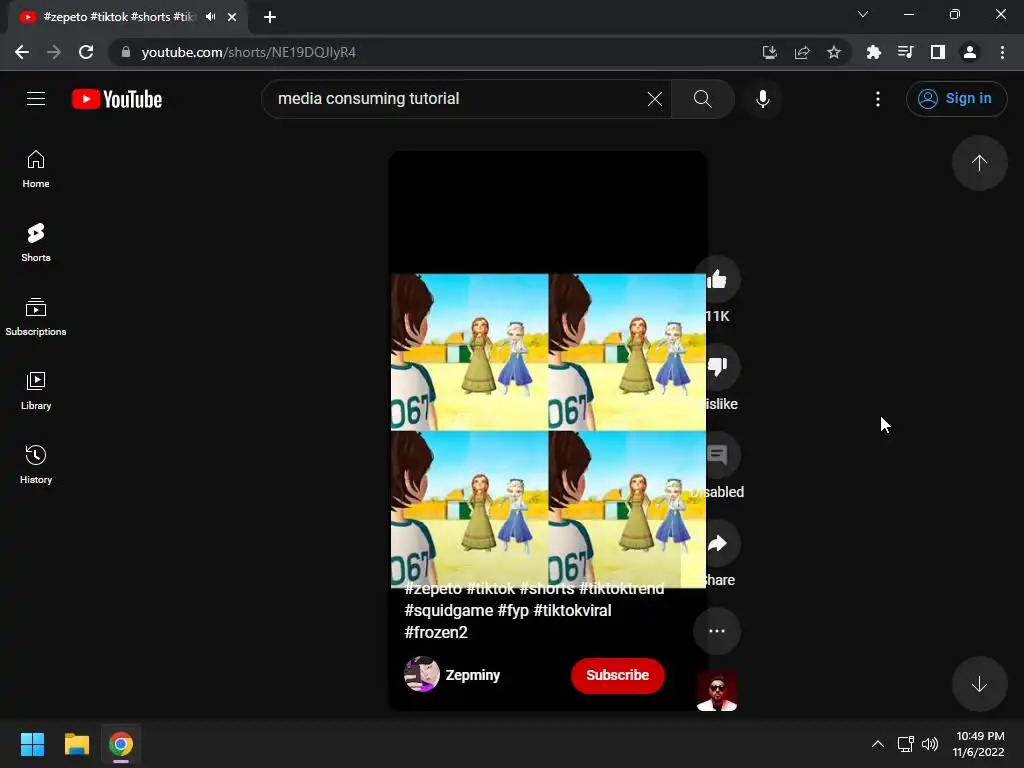Open Subscriptions in sidebar
This screenshot has width=1024, height=768.
[x=36, y=317]
